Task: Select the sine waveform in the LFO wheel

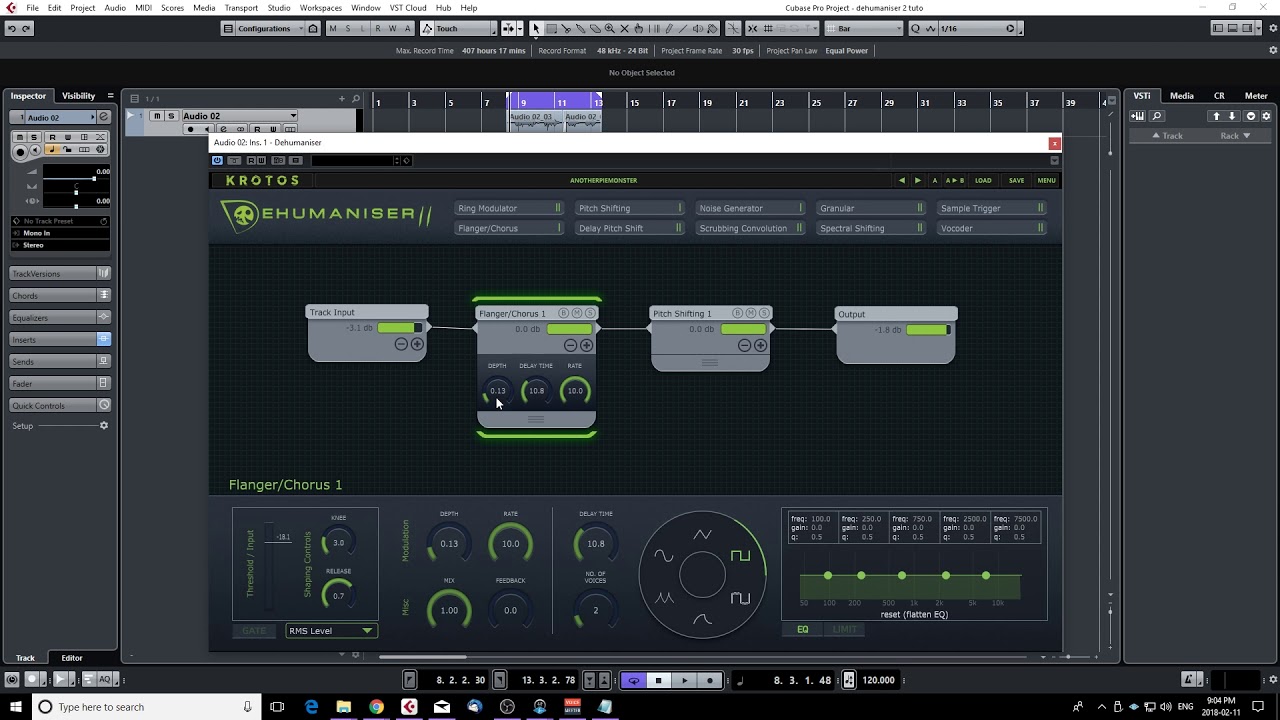Action: coord(664,556)
